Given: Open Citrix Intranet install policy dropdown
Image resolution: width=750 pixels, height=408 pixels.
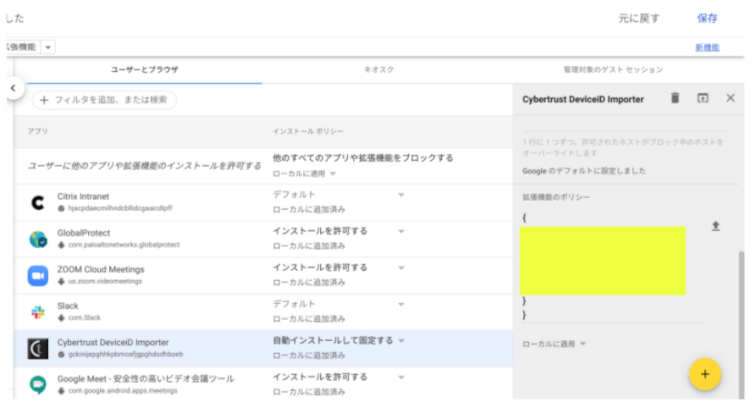Looking at the screenshot, I should pos(401,195).
